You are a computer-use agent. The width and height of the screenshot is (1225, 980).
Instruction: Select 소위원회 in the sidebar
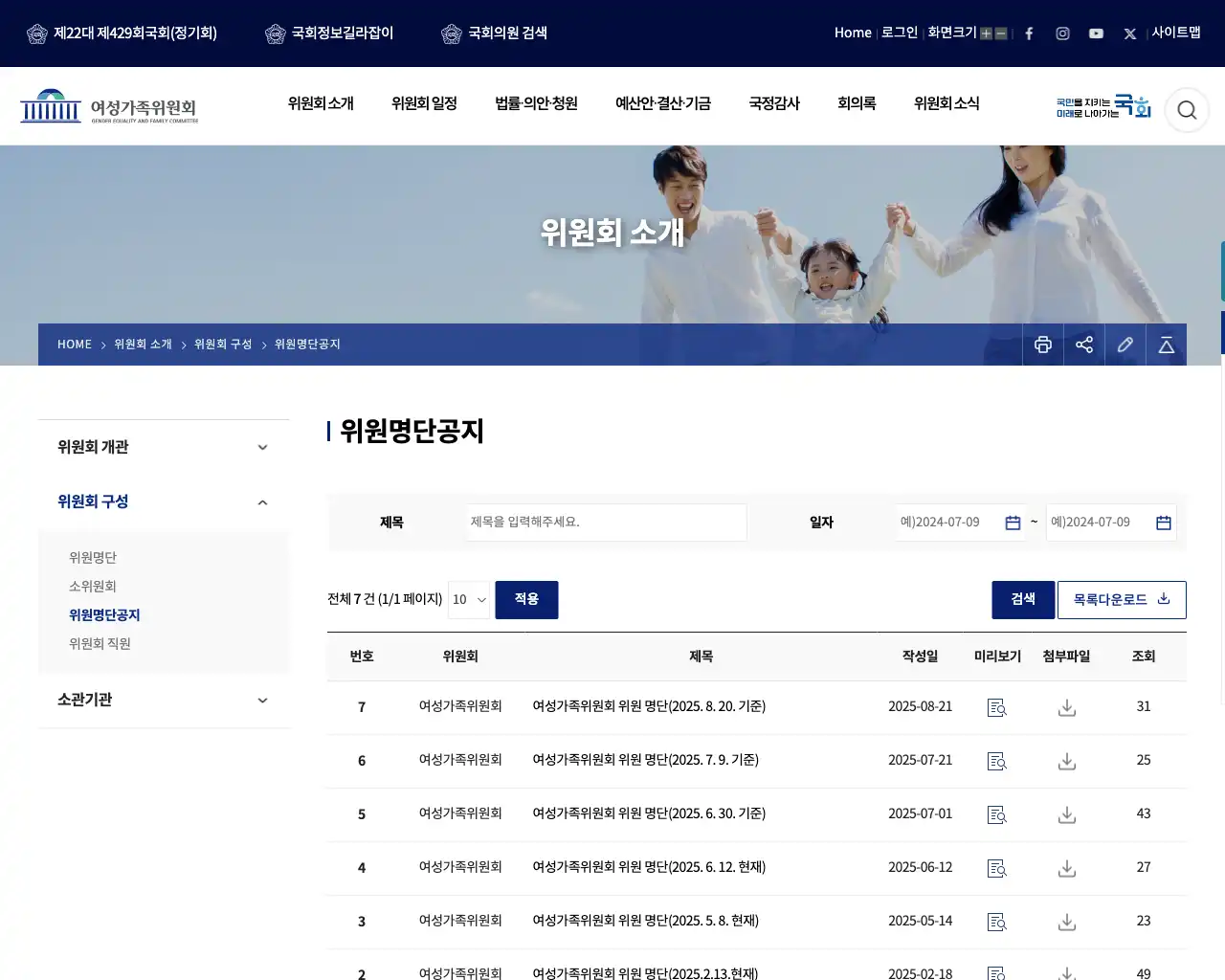coord(93,587)
